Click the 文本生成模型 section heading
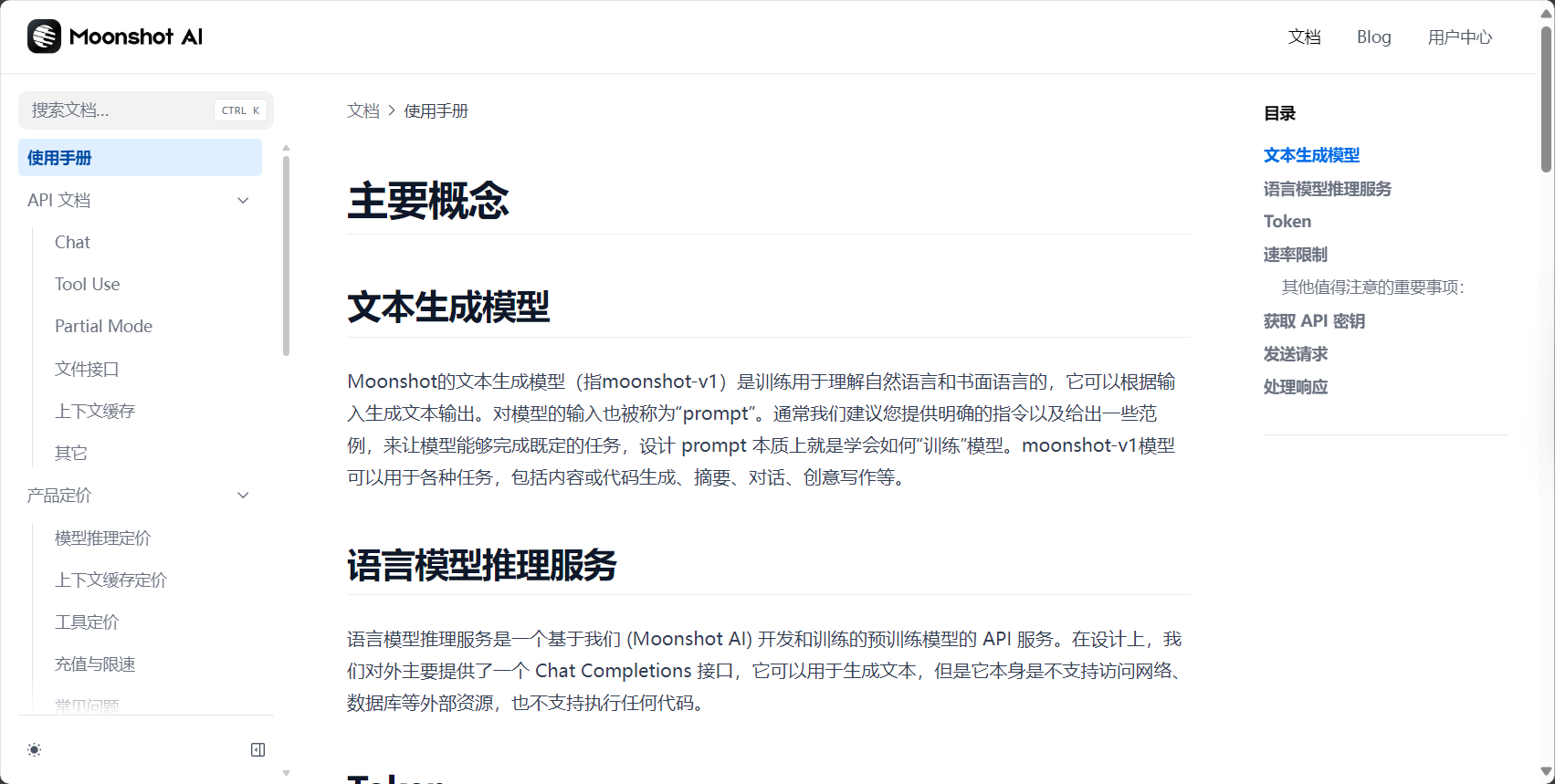1555x784 pixels. point(448,307)
